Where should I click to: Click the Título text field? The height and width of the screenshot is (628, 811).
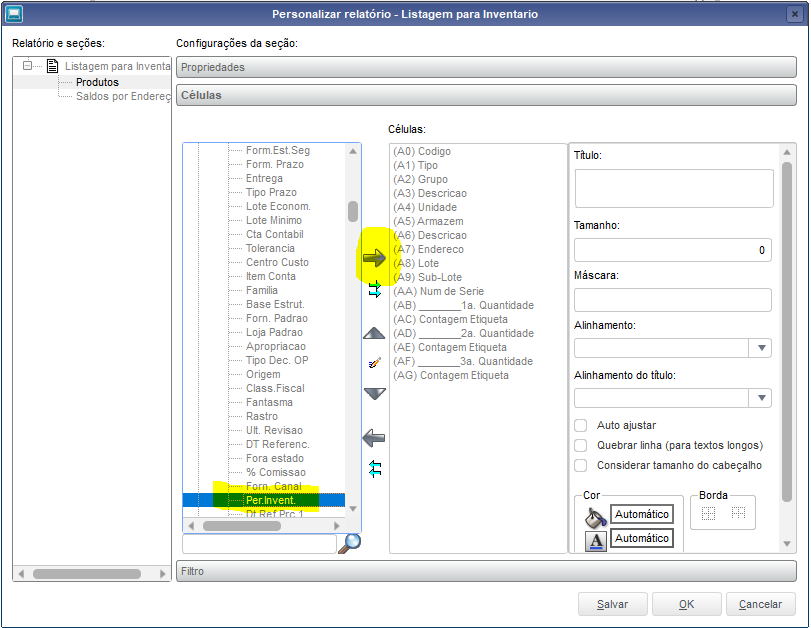click(674, 188)
